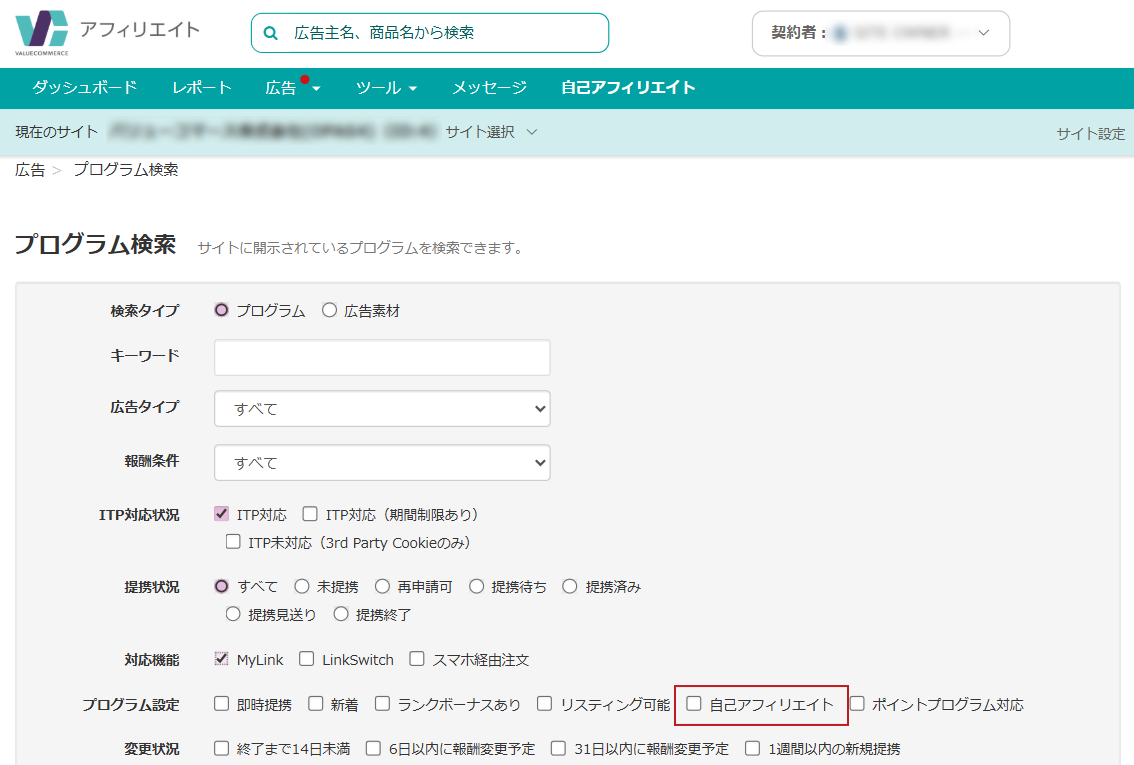Viewport: 1134px width, 765px height.
Task: Select the 提携済み radio button
Action: coord(570,587)
